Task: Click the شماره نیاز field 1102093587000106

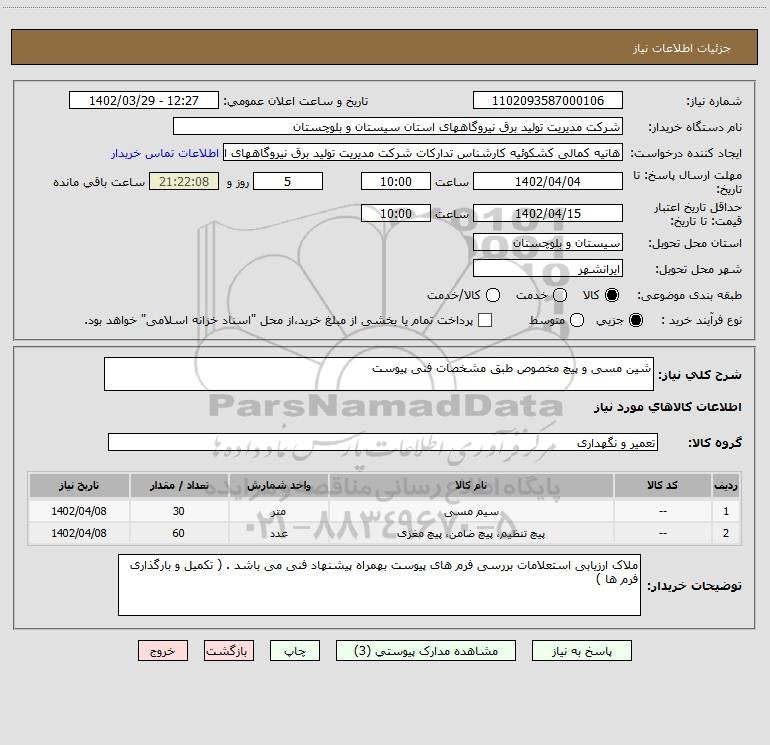Action: click(548, 100)
